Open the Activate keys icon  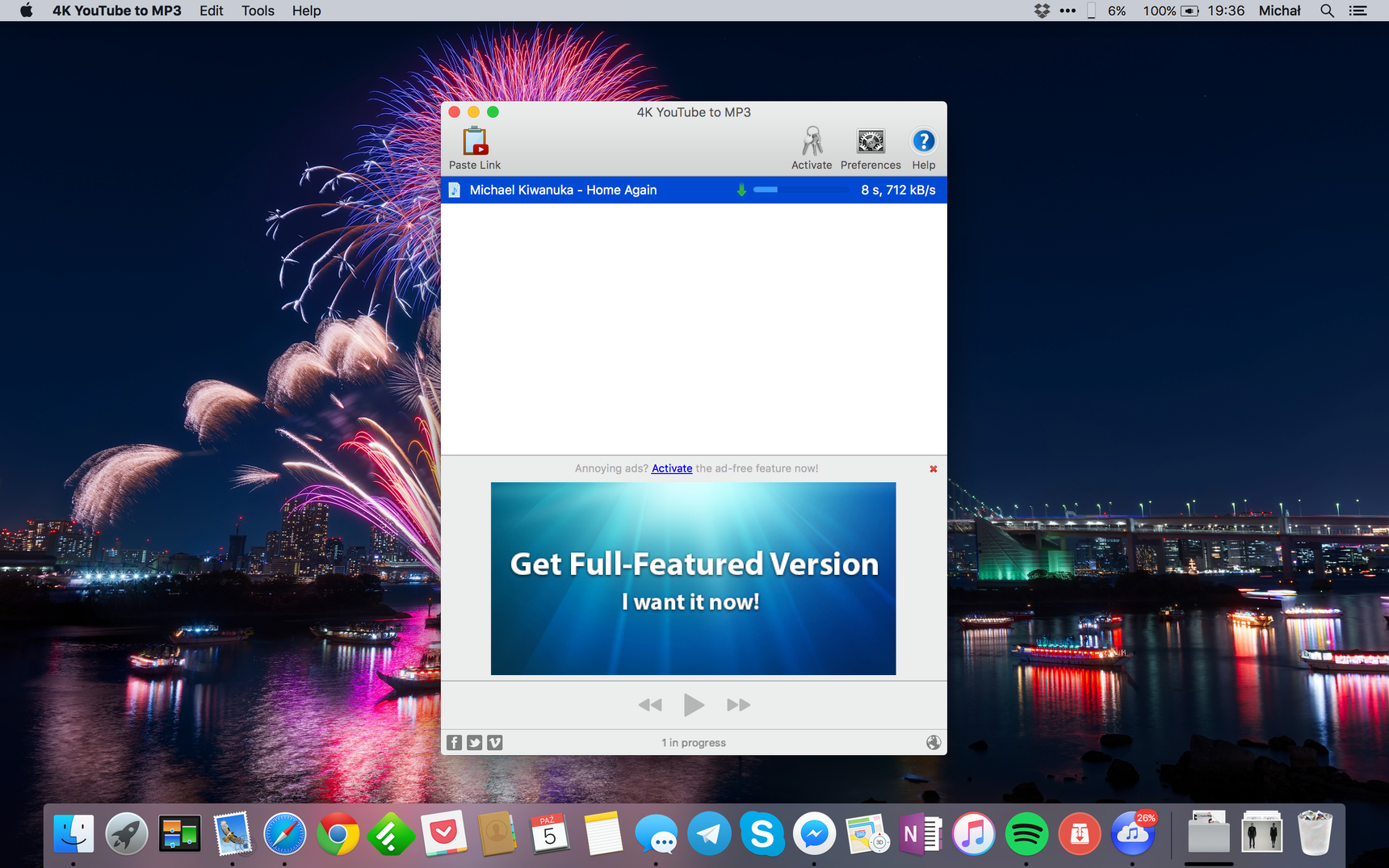coord(812,141)
